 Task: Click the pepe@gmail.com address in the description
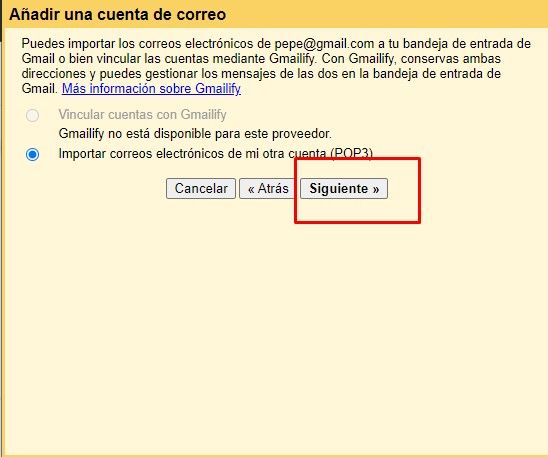[x=324, y=44]
